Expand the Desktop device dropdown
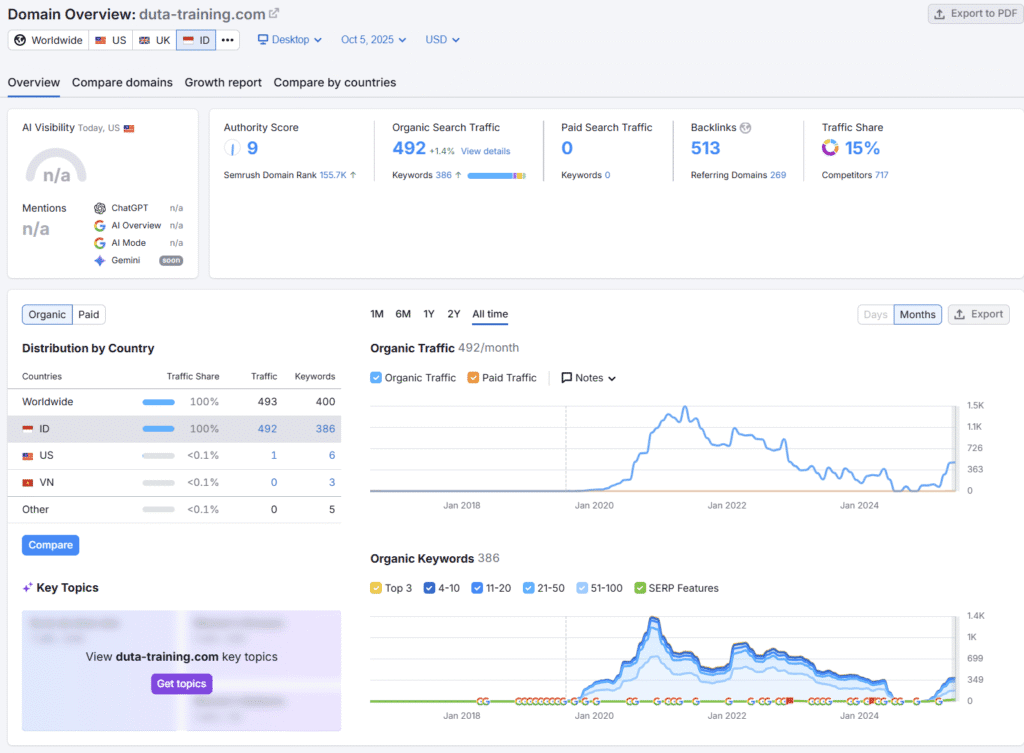1024x753 pixels. pos(289,40)
